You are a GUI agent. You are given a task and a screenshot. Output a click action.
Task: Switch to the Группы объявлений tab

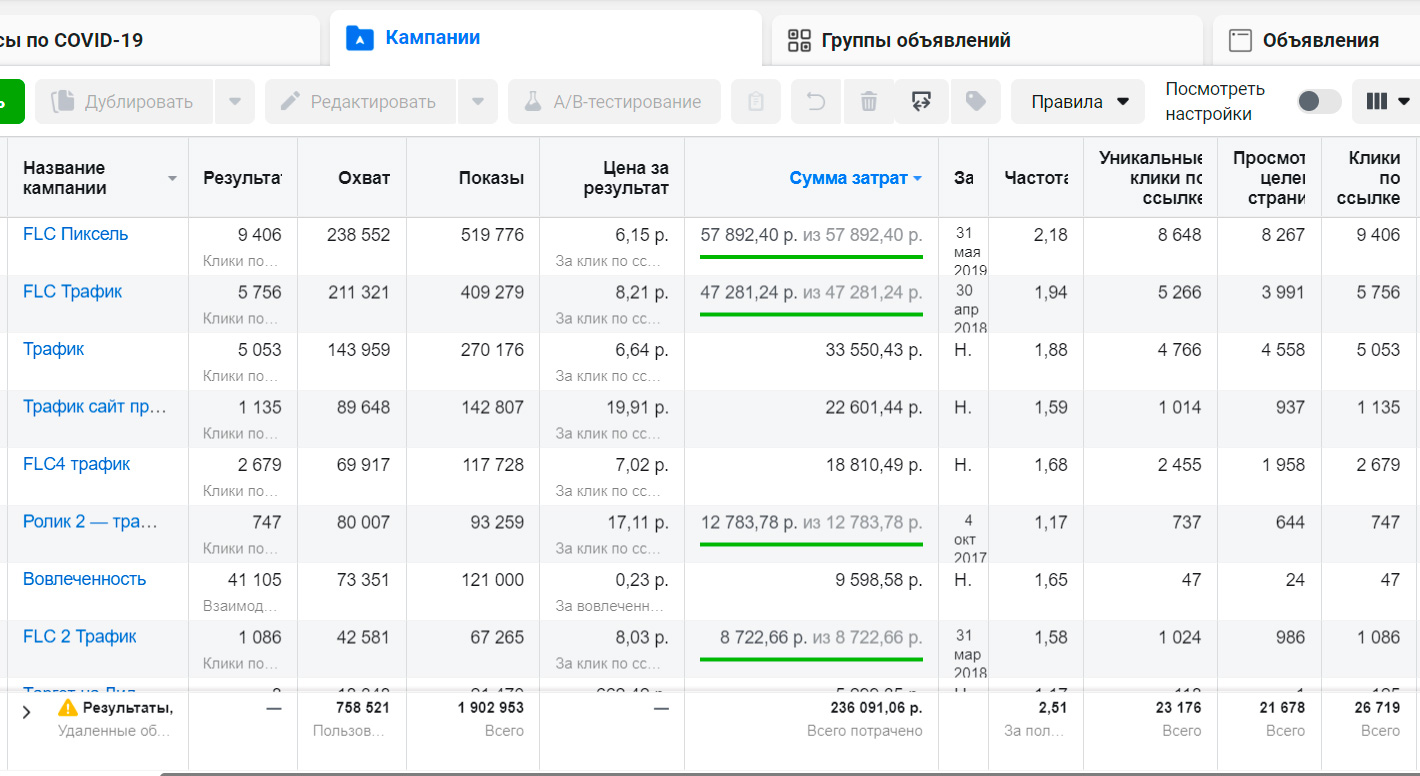pos(900,40)
